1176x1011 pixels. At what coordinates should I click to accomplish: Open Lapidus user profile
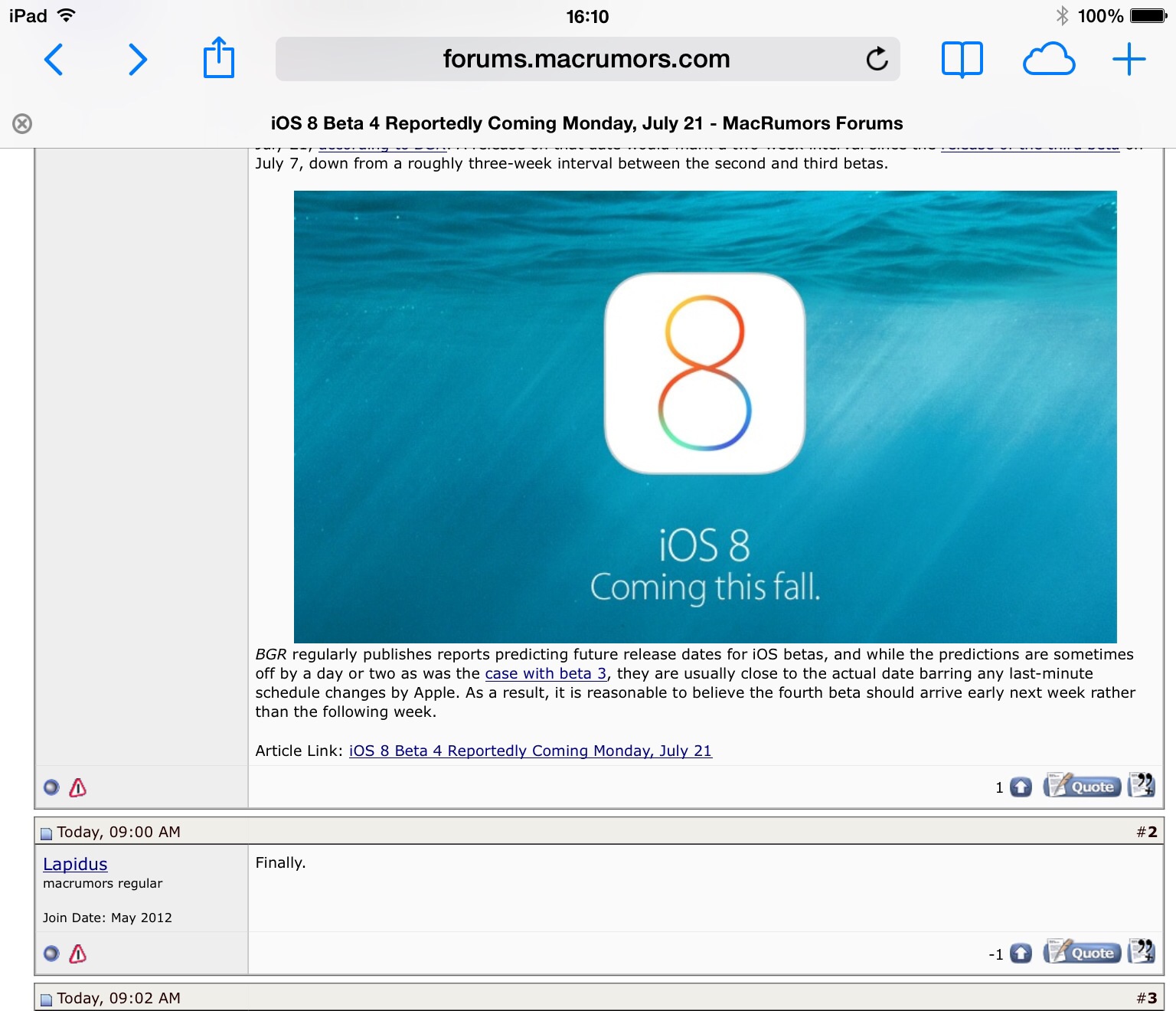[75, 864]
